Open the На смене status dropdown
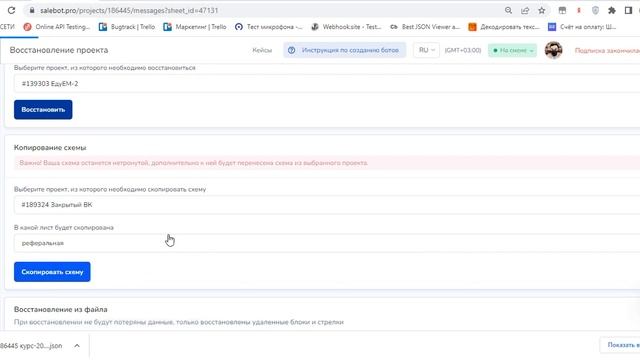640x360 pixels. [x=513, y=50]
